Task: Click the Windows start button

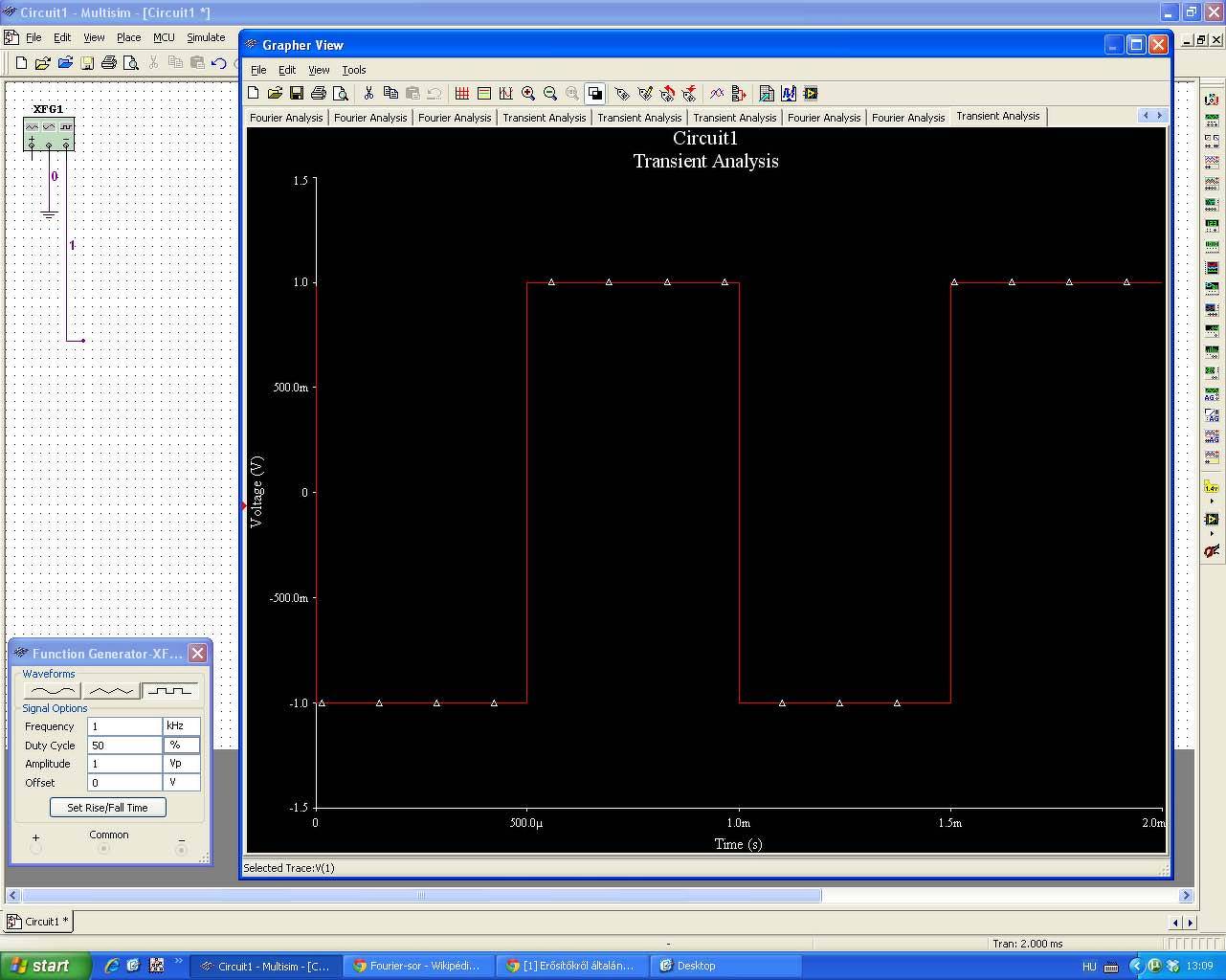Action: (x=45, y=966)
